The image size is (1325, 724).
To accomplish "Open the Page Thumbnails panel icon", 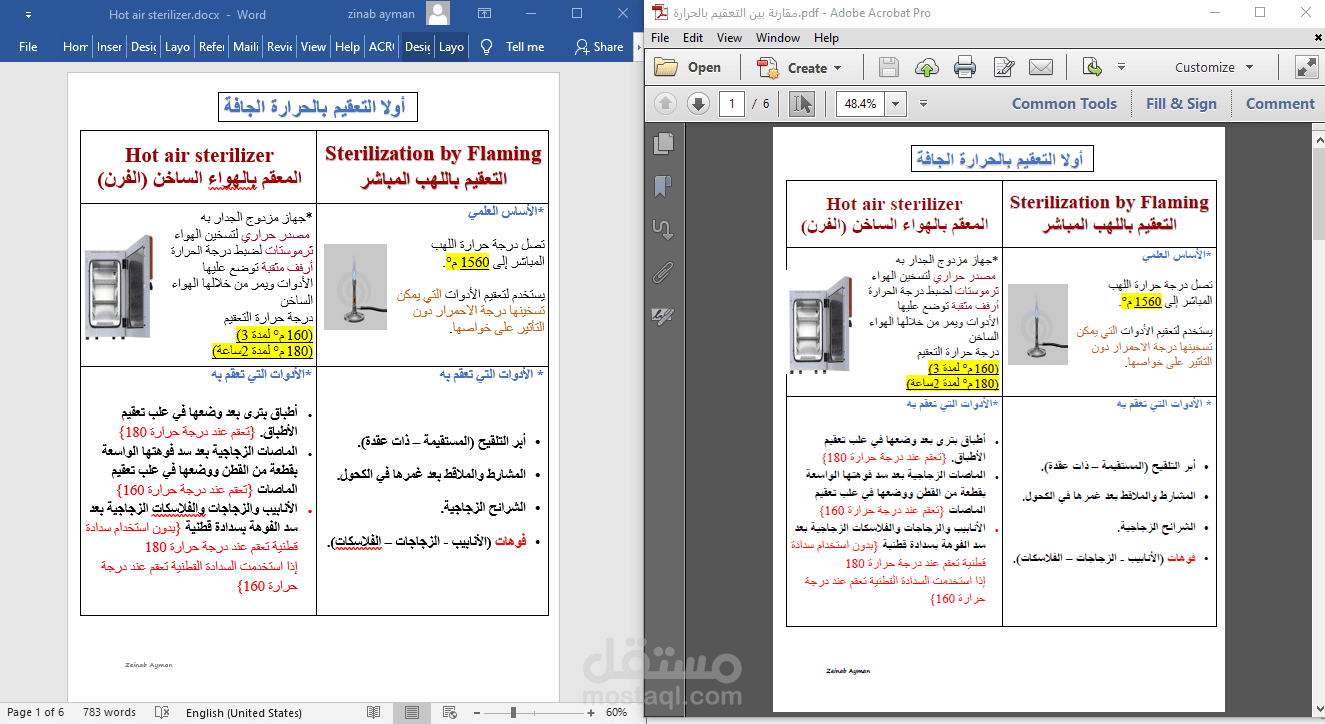I will click(662, 144).
